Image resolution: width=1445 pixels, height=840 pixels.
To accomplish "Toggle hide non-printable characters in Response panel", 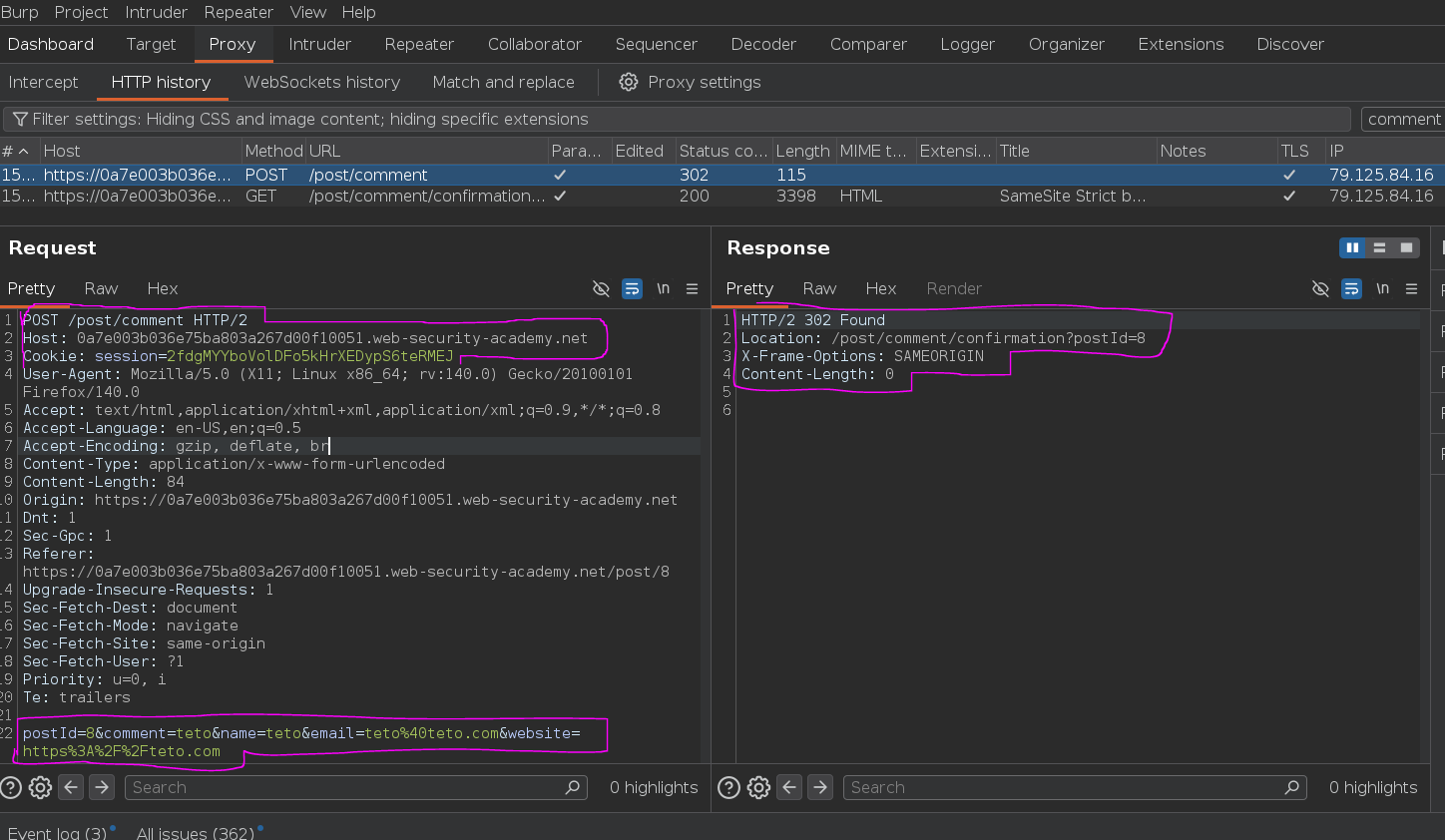I will (x=1320, y=288).
